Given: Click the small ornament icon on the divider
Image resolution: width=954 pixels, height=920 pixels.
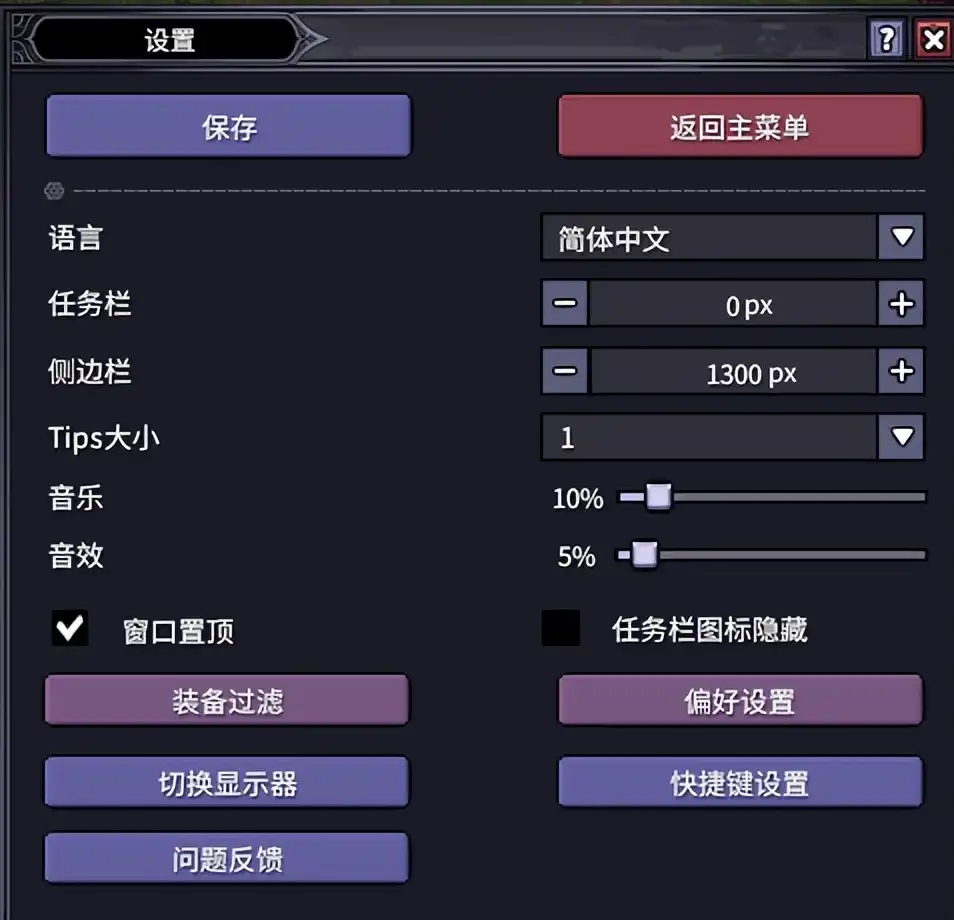Looking at the screenshot, I should click(x=54, y=190).
